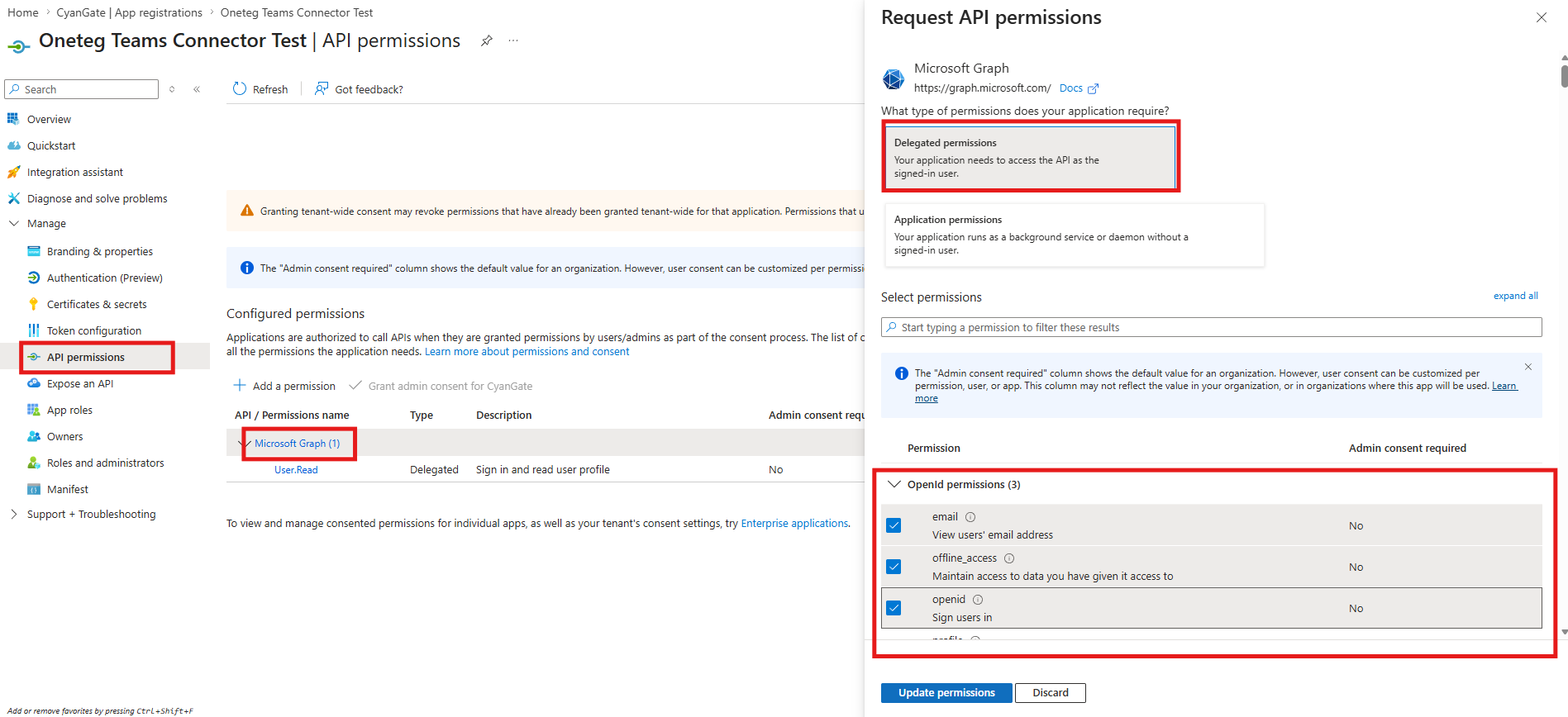Click the Quickstart cloud icon
1568x717 pixels.
click(13, 145)
